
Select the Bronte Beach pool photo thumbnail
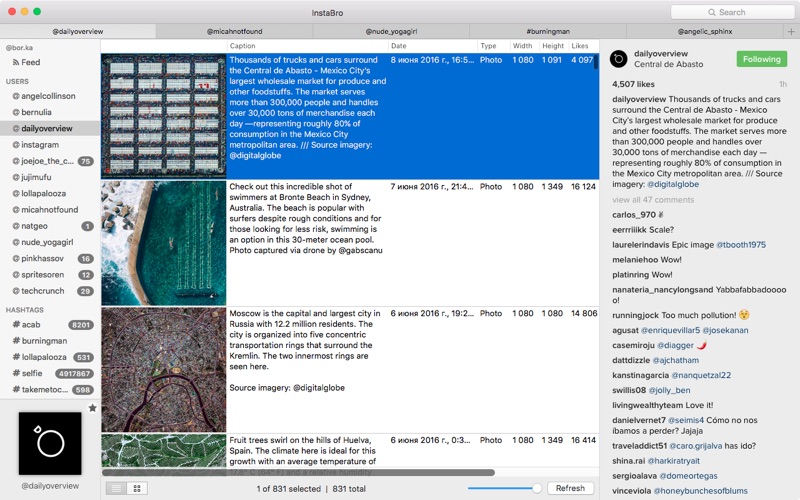163,243
